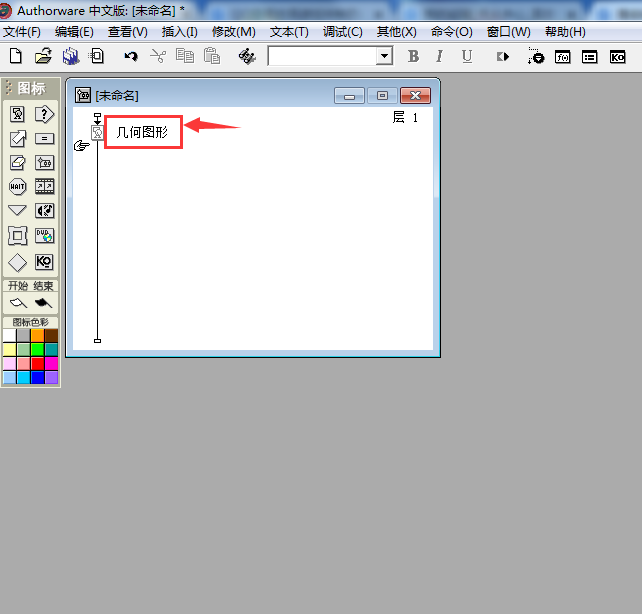Close the [未命名] flowline window
This screenshot has width=642, height=614.
[x=415, y=96]
